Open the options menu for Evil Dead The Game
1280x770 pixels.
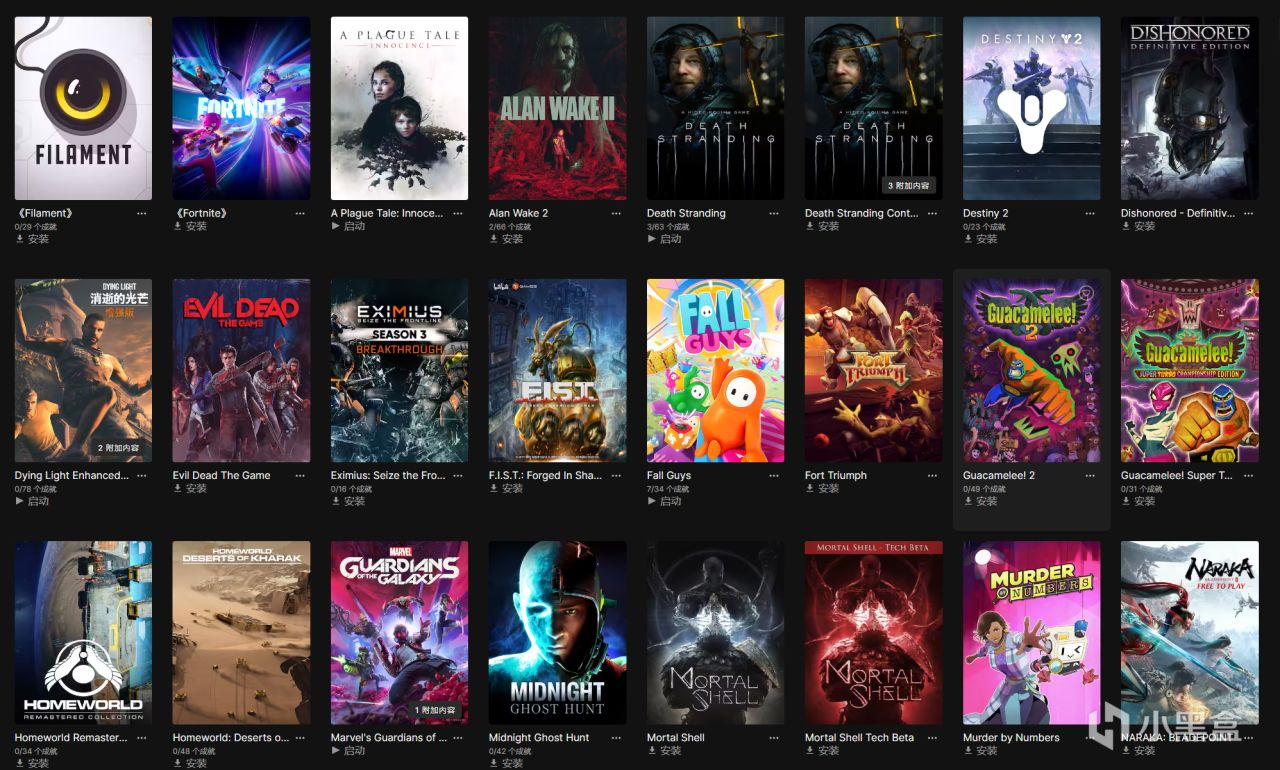[x=300, y=475]
